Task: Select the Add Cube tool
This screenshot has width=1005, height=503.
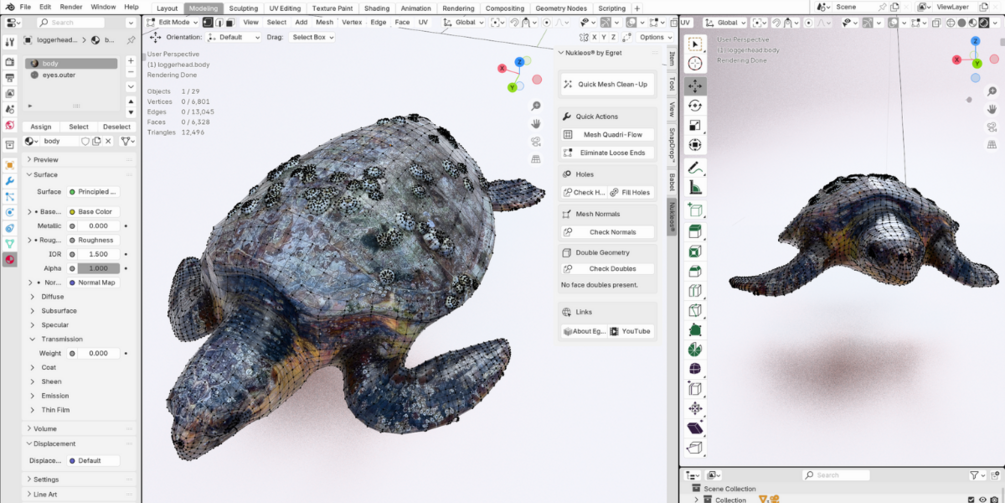Action: point(695,210)
